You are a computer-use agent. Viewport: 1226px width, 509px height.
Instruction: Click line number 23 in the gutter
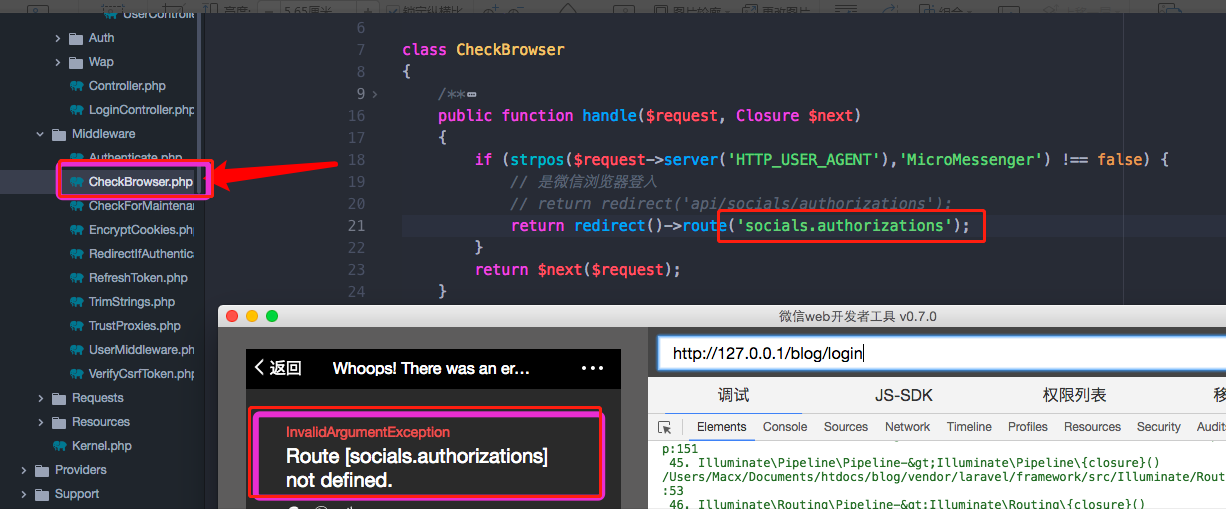[x=356, y=270]
